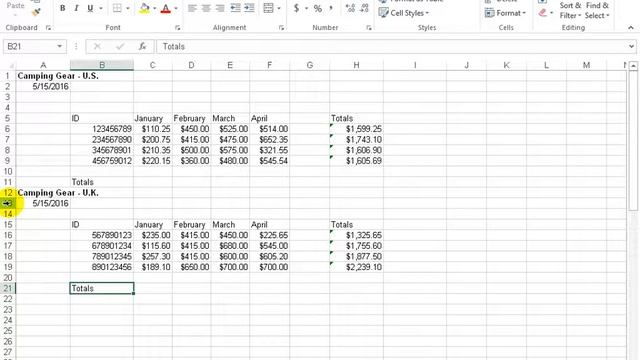Cancel the formula bar entry
Screen dimensions: 640x360
(x=97, y=47)
